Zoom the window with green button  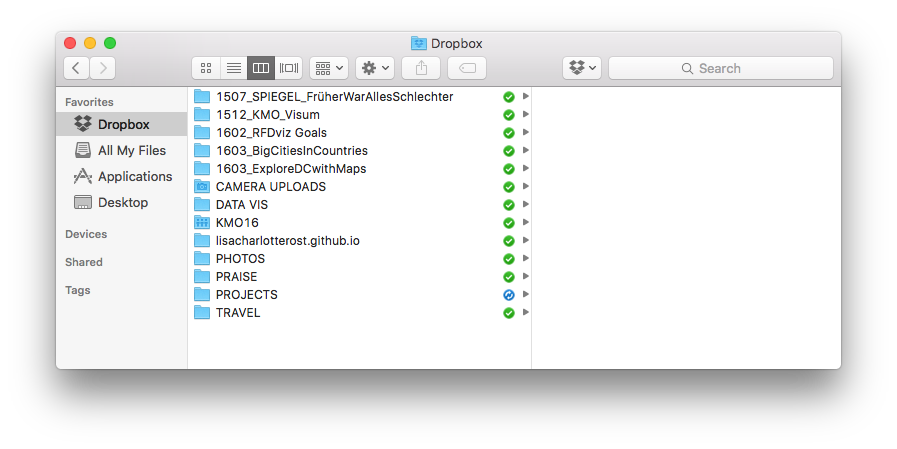point(110,43)
